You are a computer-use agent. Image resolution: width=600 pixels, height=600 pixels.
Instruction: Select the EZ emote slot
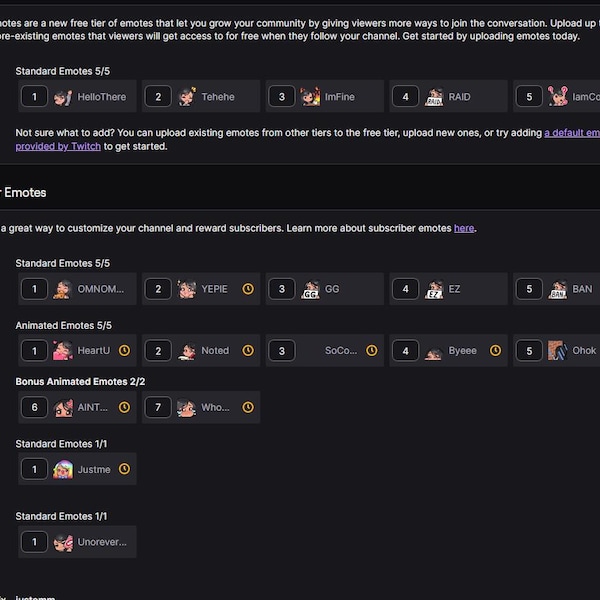448,289
